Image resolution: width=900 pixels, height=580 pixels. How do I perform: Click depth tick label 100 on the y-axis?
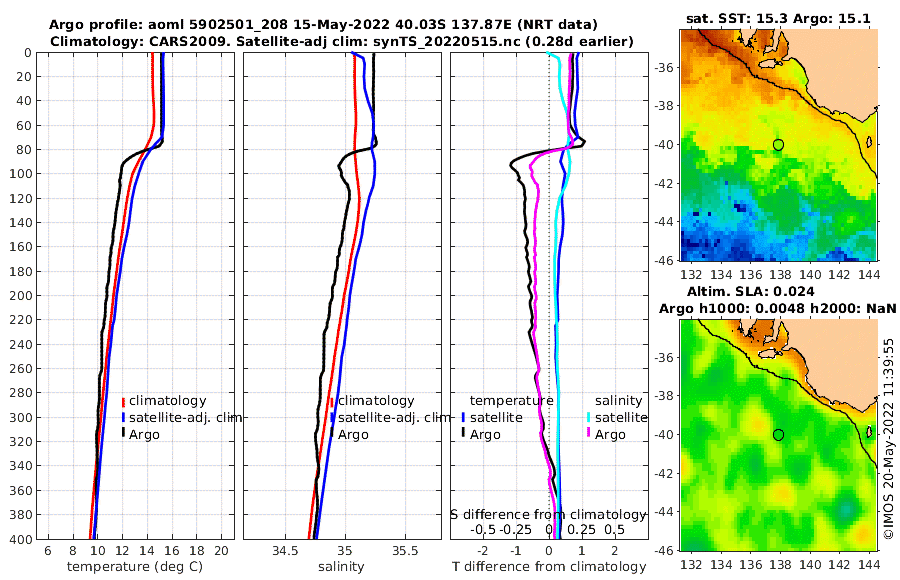(x=20, y=174)
